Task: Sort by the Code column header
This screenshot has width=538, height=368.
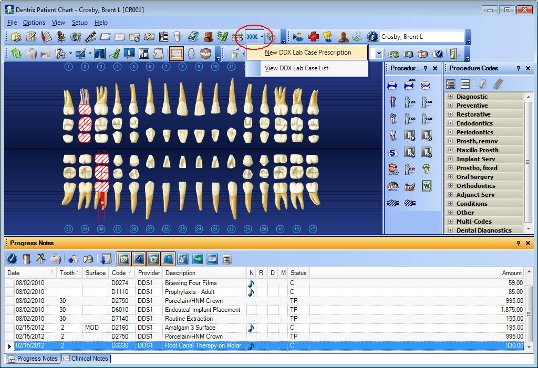Action: point(122,273)
